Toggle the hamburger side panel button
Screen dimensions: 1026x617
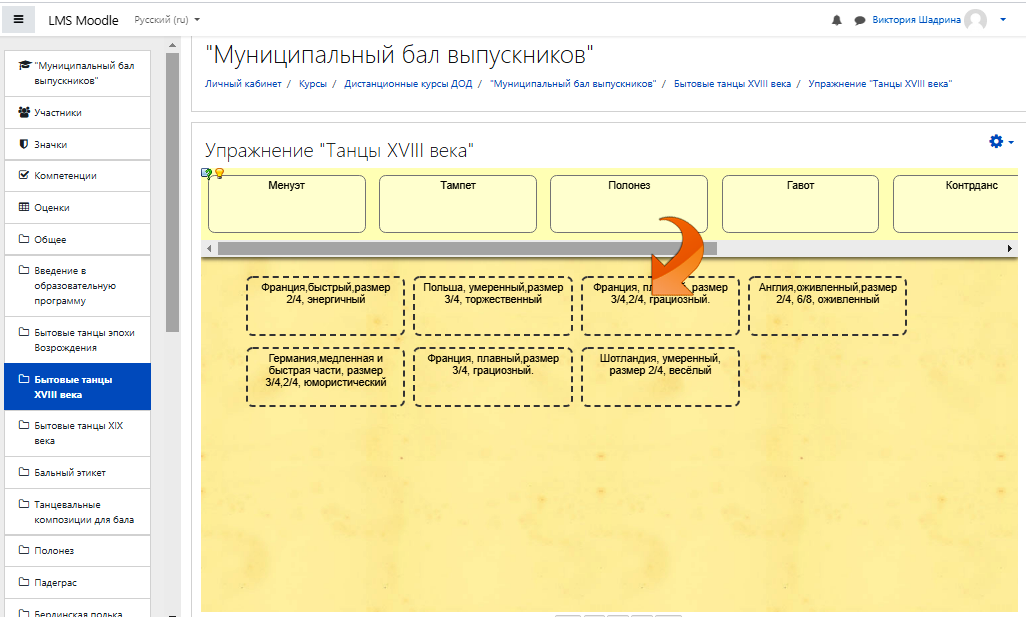point(18,20)
